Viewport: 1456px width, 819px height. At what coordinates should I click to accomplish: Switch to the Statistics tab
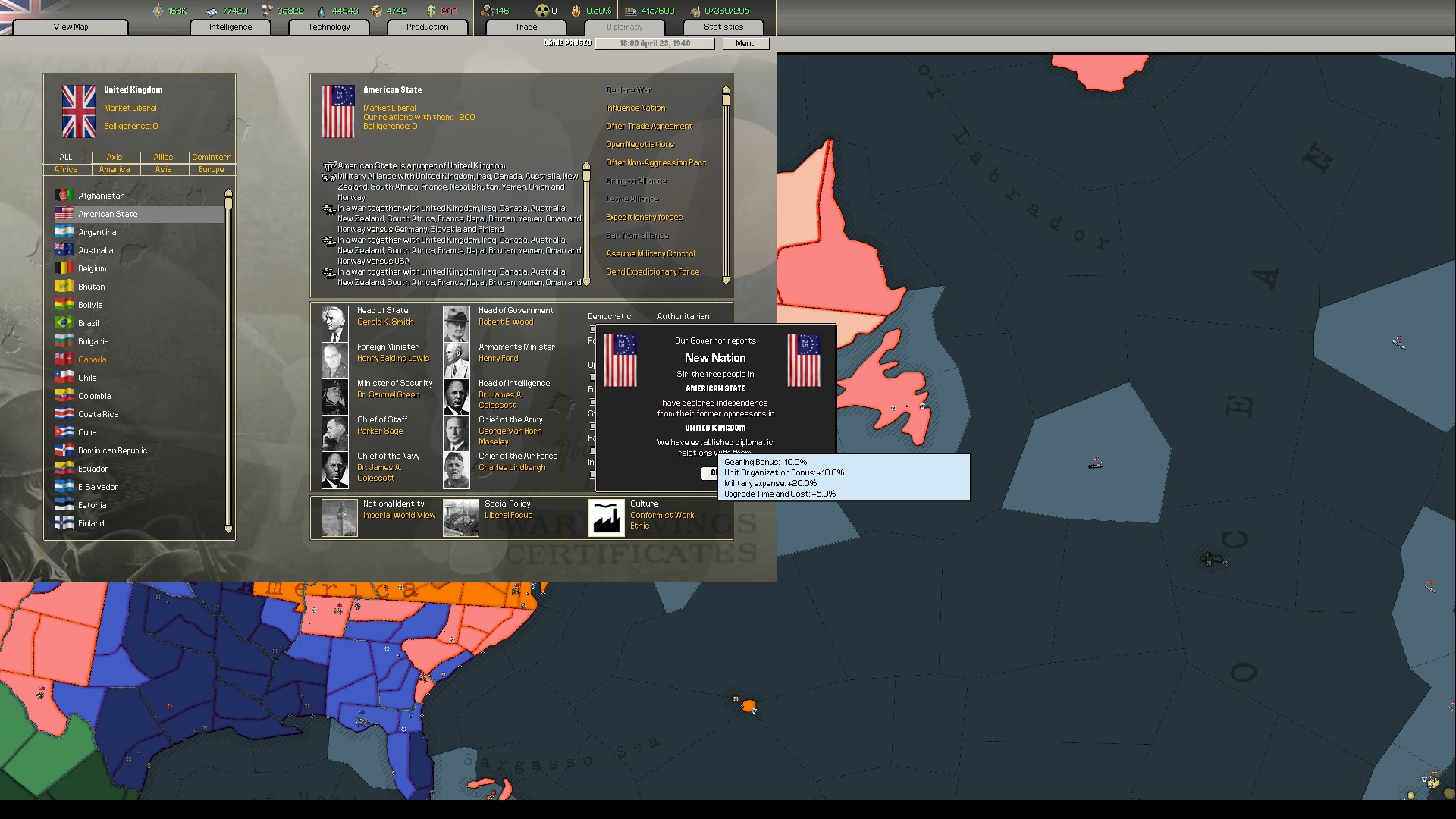(x=723, y=27)
